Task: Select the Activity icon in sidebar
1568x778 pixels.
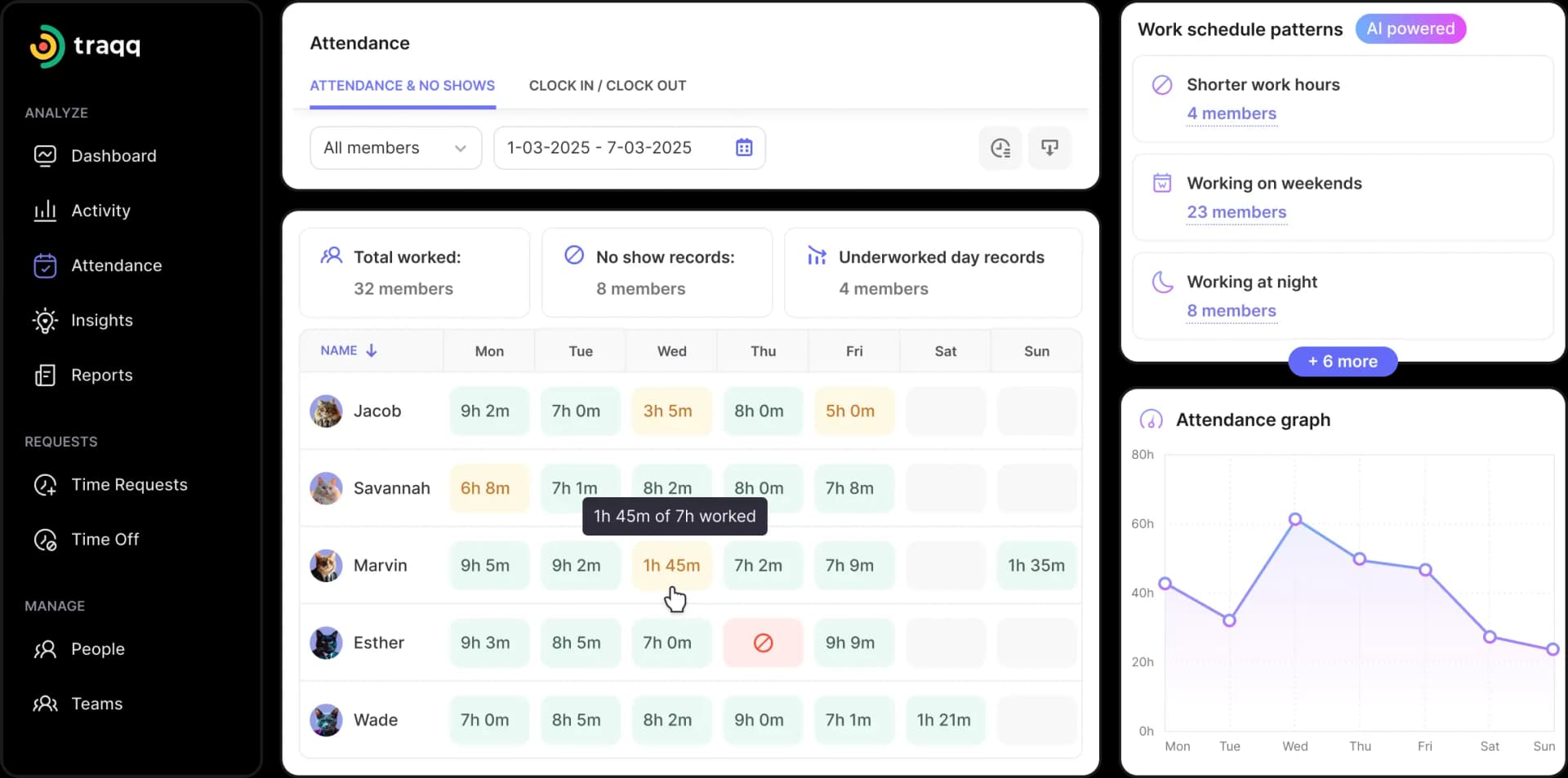Action: click(46, 211)
